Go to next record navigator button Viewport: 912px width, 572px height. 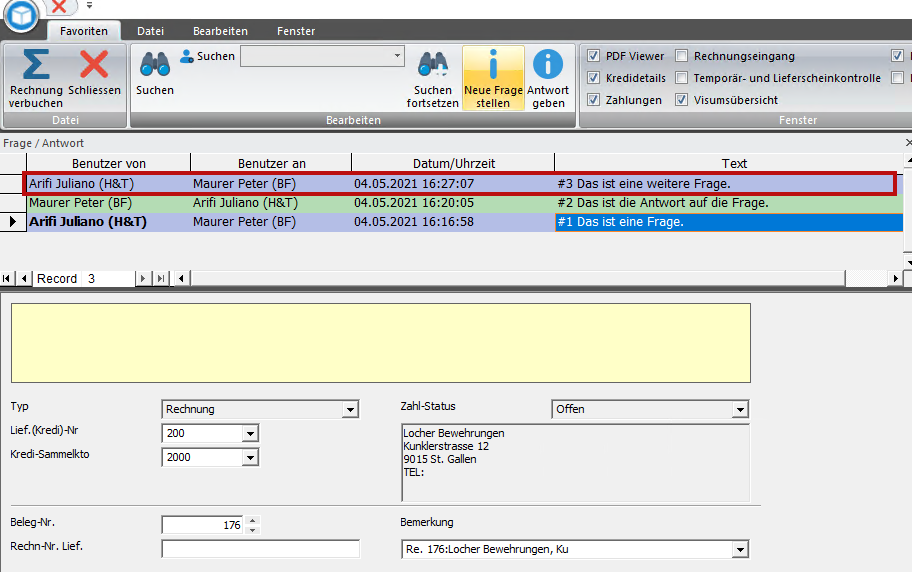pos(142,279)
